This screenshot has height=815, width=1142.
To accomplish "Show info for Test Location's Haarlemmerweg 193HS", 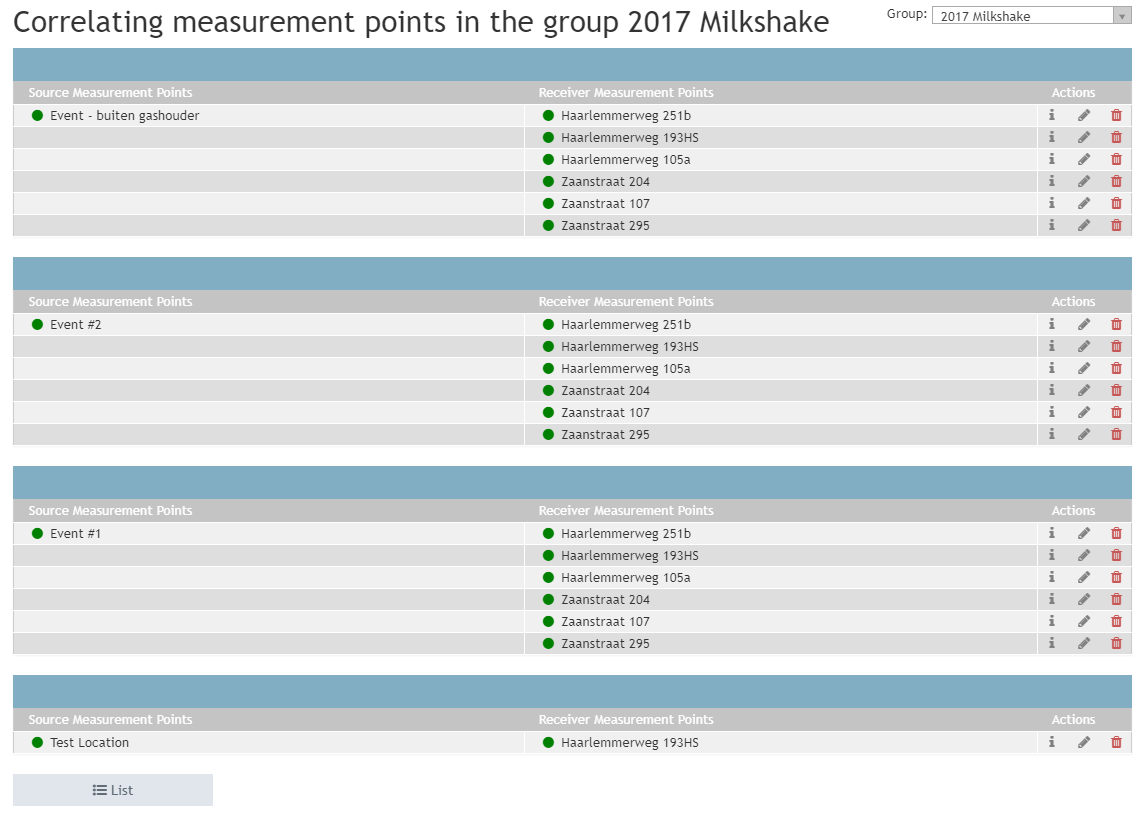I will point(1052,743).
